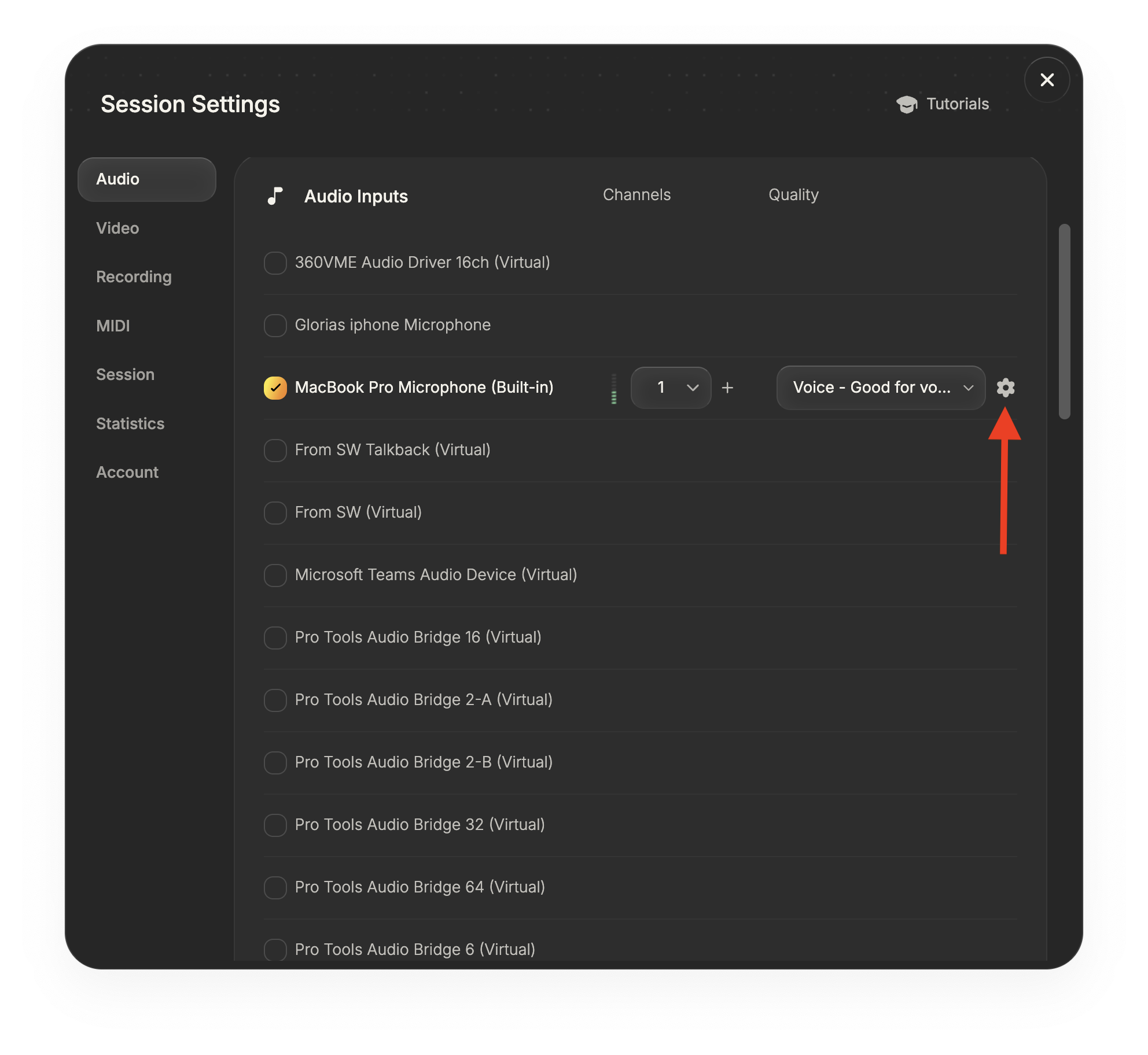Image resolution: width=1148 pixels, height=1055 pixels.
Task: Click the microphone input level meter
Action: point(614,388)
